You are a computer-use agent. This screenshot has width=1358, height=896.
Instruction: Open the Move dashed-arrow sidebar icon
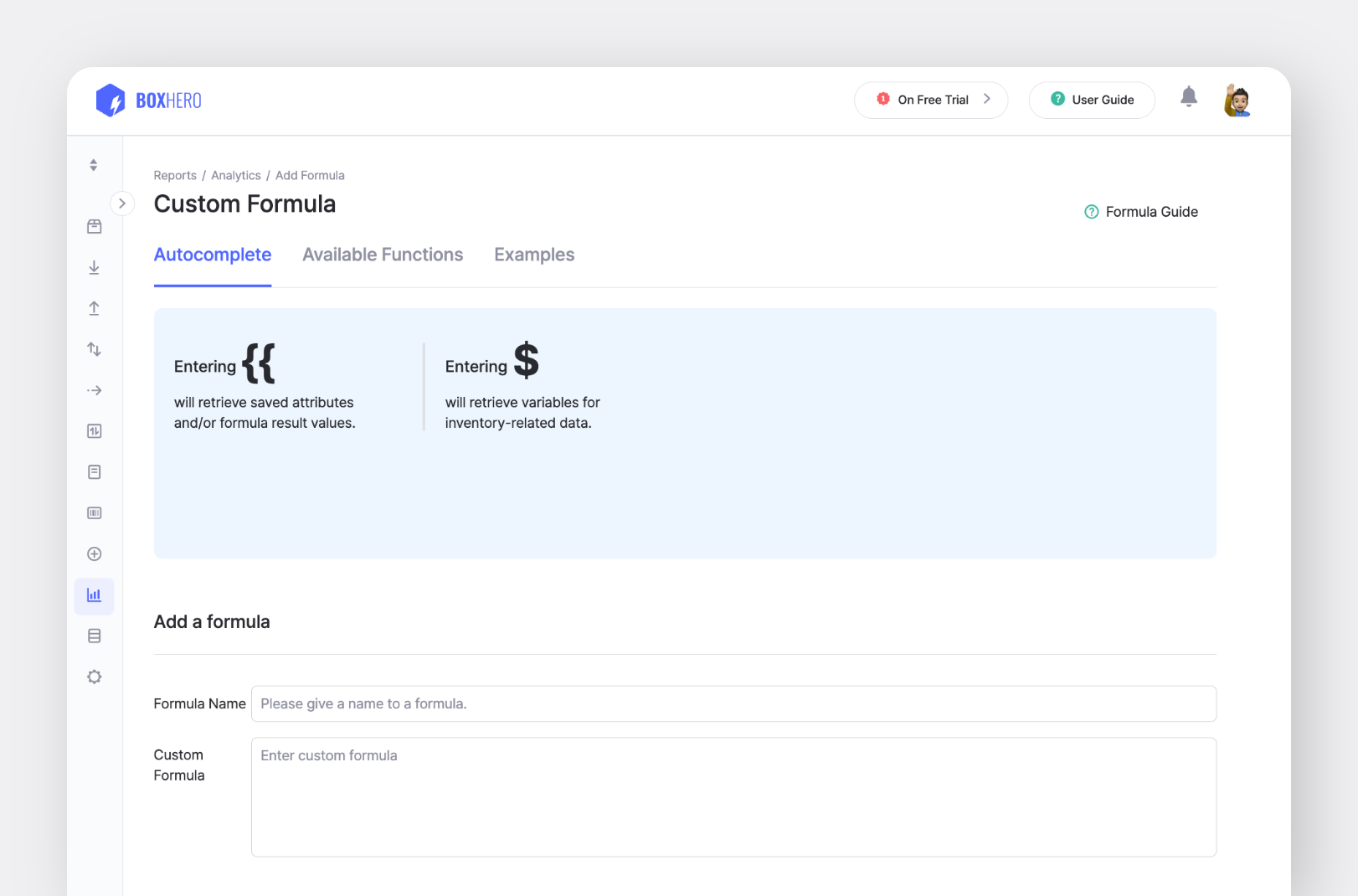[95, 390]
